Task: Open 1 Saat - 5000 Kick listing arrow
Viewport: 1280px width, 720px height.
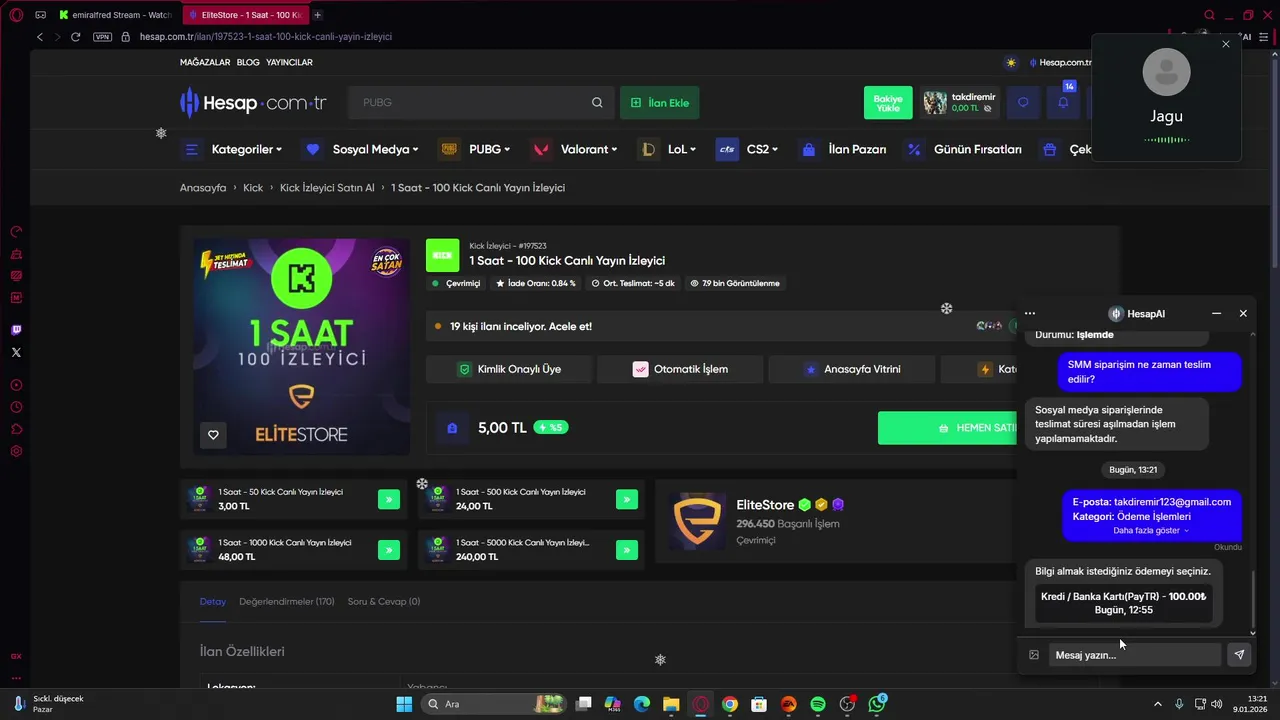Action: (627, 550)
